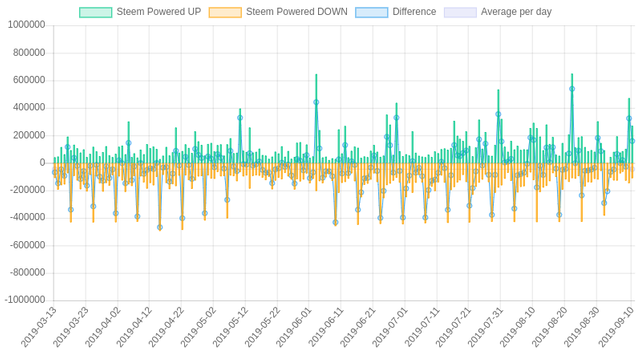Click the 2019-07-31 date label
This screenshot has height=361, width=640.
coord(485,327)
